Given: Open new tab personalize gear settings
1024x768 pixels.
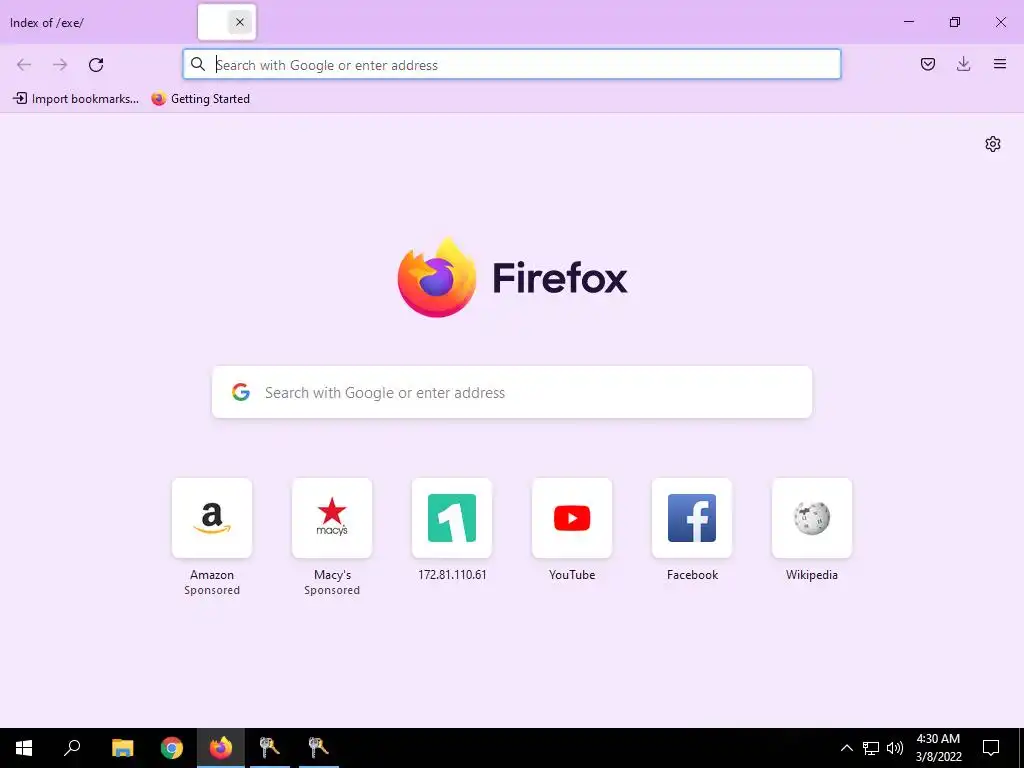Looking at the screenshot, I should (x=993, y=144).
